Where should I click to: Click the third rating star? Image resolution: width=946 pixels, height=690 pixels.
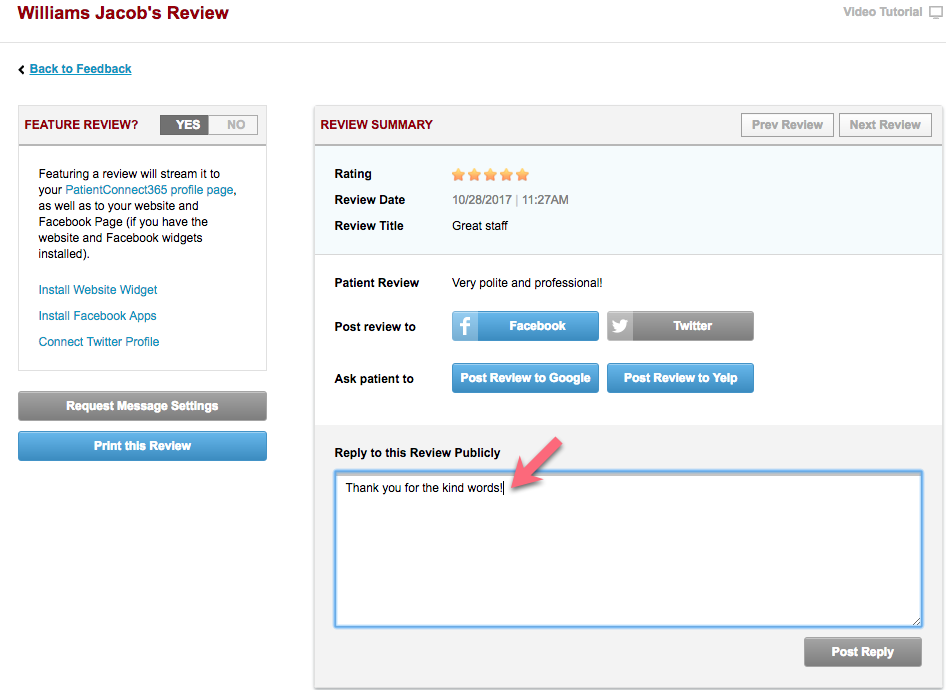point(490,174)
